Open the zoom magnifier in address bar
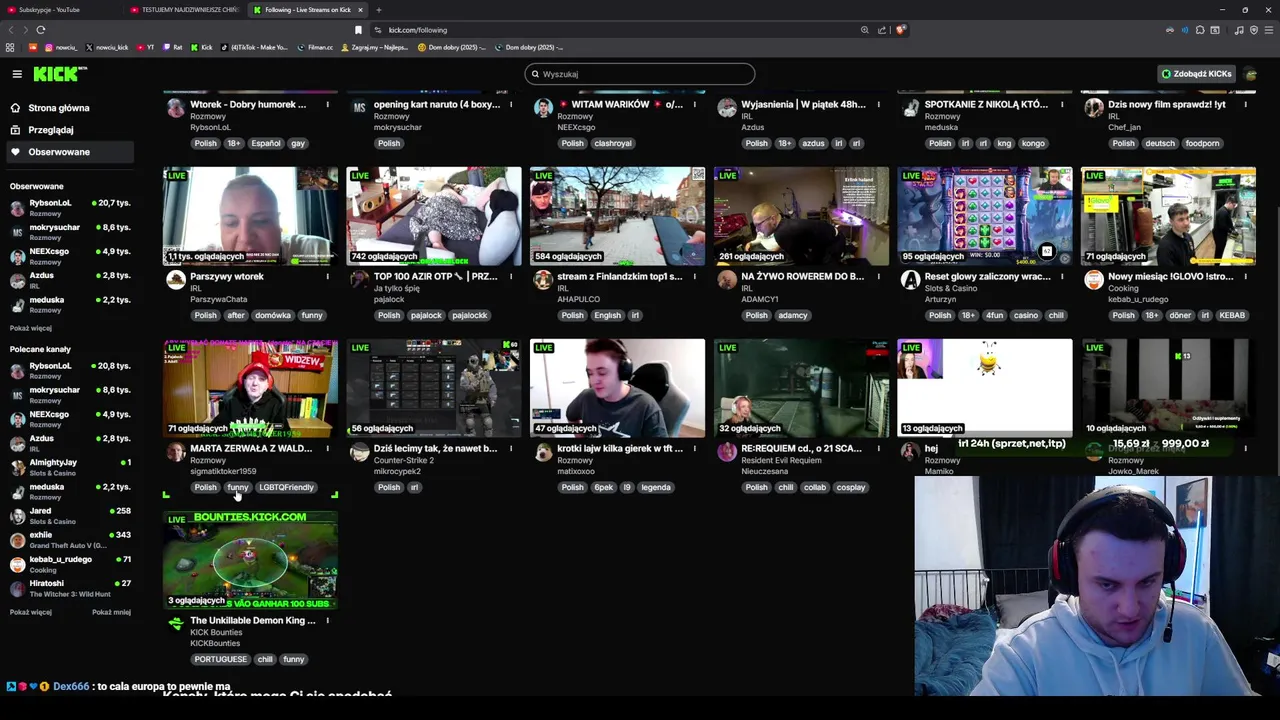The height and width of the screenshot is (720, 1280). pyautogui.click(x=865, y=30)
